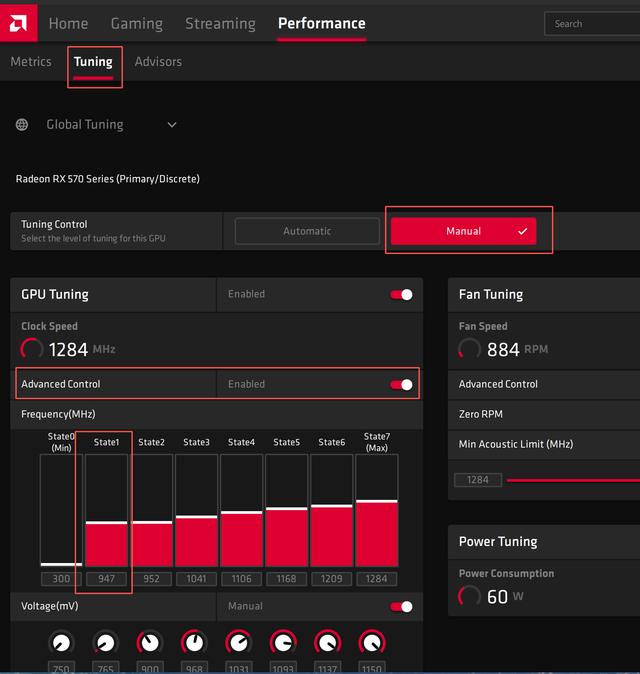Click the voltage field showing 968

point(194,668)
